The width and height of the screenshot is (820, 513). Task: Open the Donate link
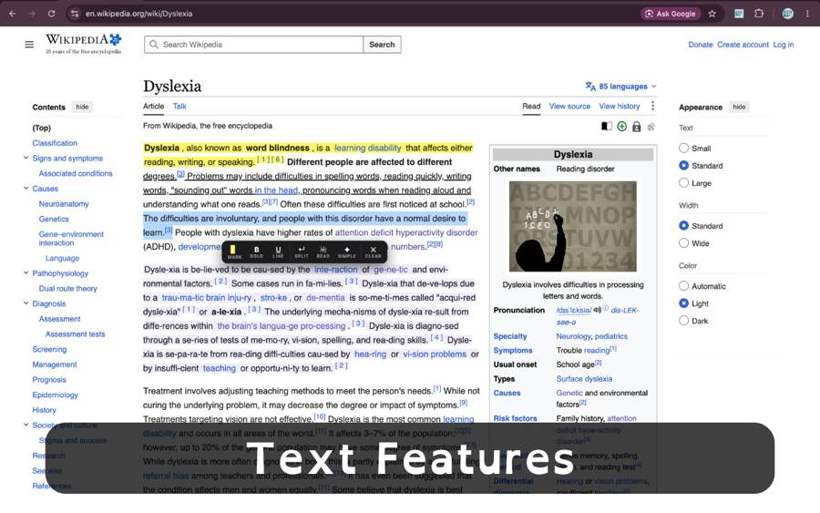click(x=700, y=45)
